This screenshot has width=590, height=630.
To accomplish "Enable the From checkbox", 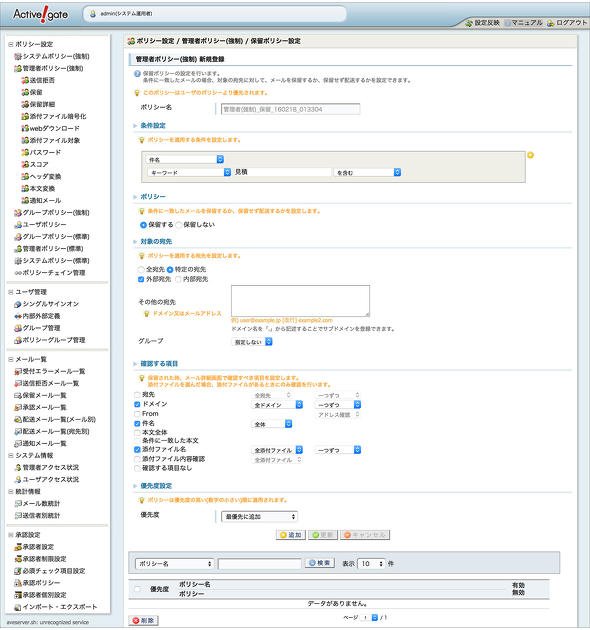I will pos(137,414).
